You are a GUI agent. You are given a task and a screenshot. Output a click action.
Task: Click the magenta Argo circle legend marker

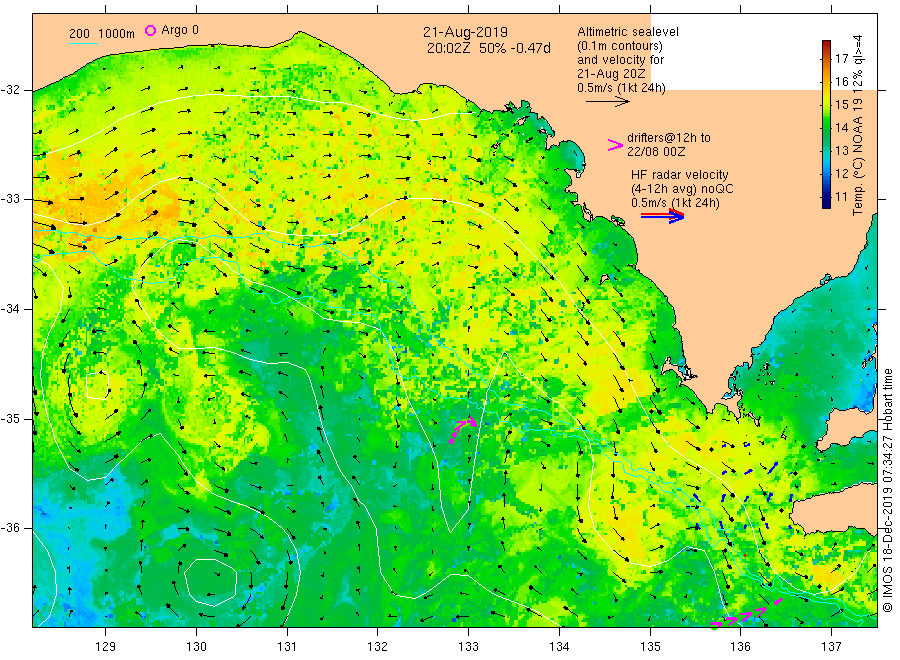click(x=150, y=30)
